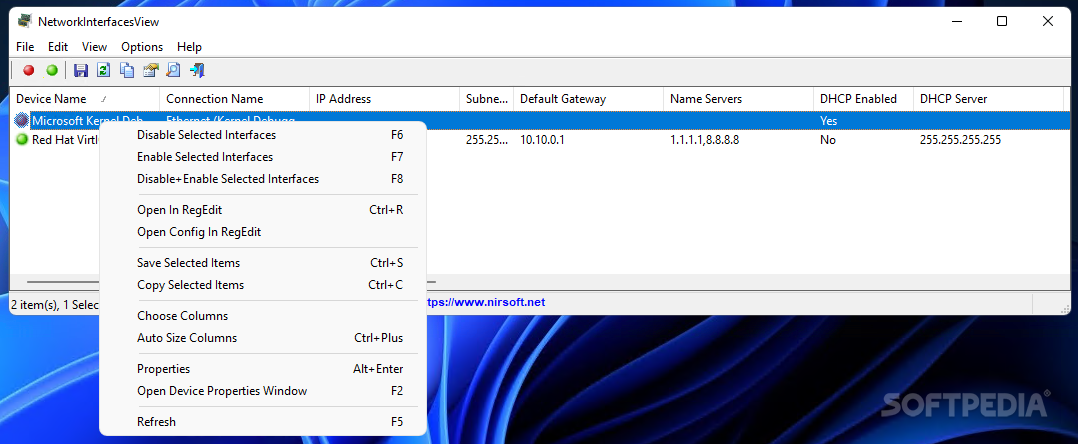Choose Open In RegEdit
The height and width of the screenshot is (444, 1078).
(263, 210)
